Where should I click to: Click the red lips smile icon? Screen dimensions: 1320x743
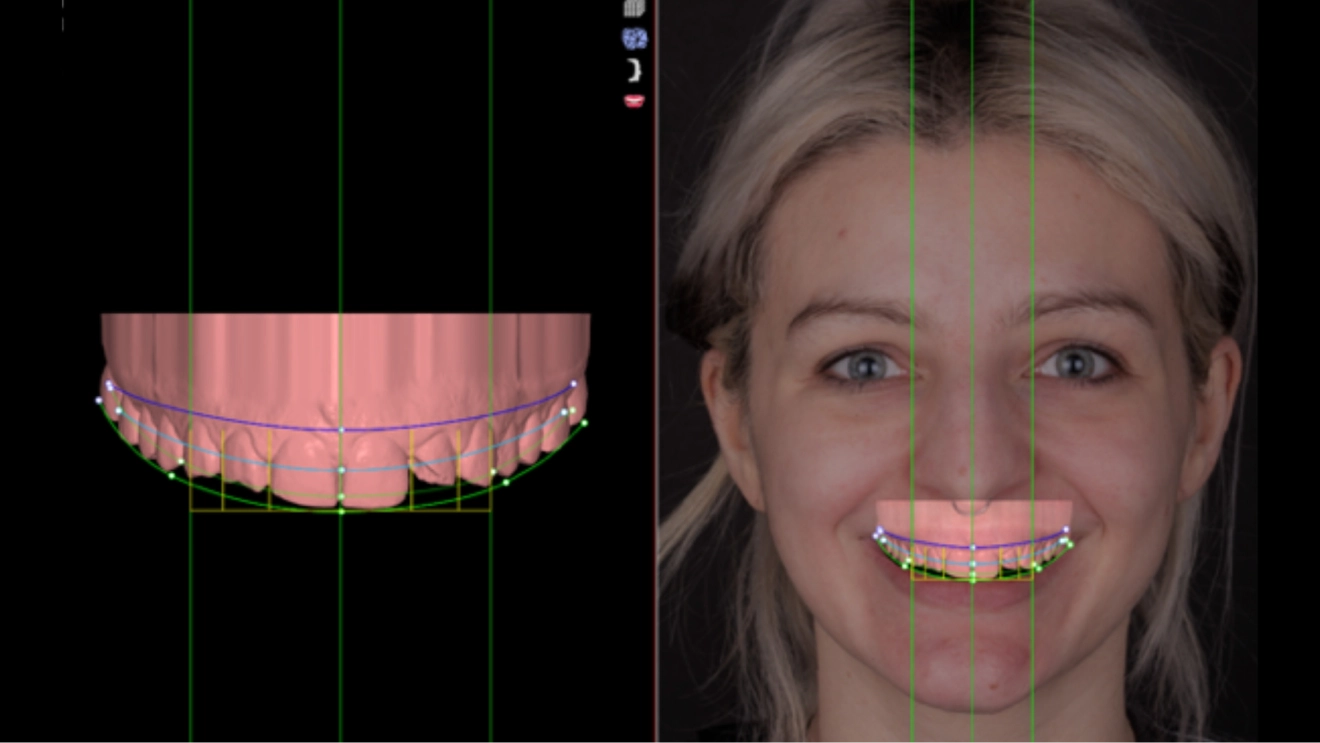click(634, 101)
